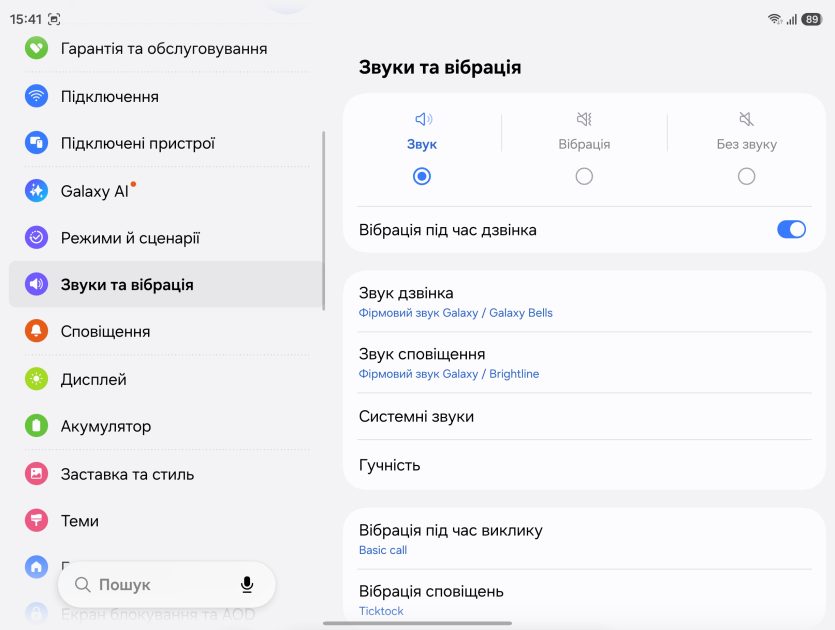Tap the Wi-Fi status bar icon
The width and height of the screenshot is (835, 630).
click(775, 19)
